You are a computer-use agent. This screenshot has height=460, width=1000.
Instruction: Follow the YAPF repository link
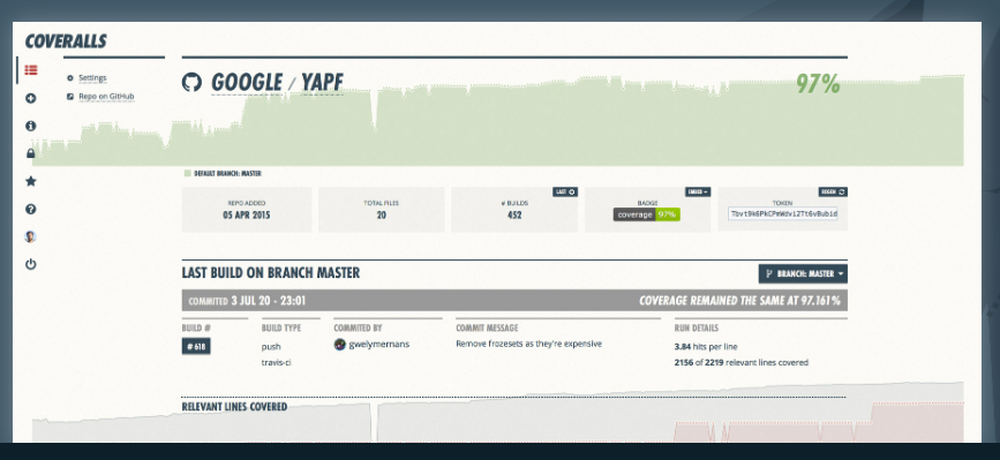(322, 82)
